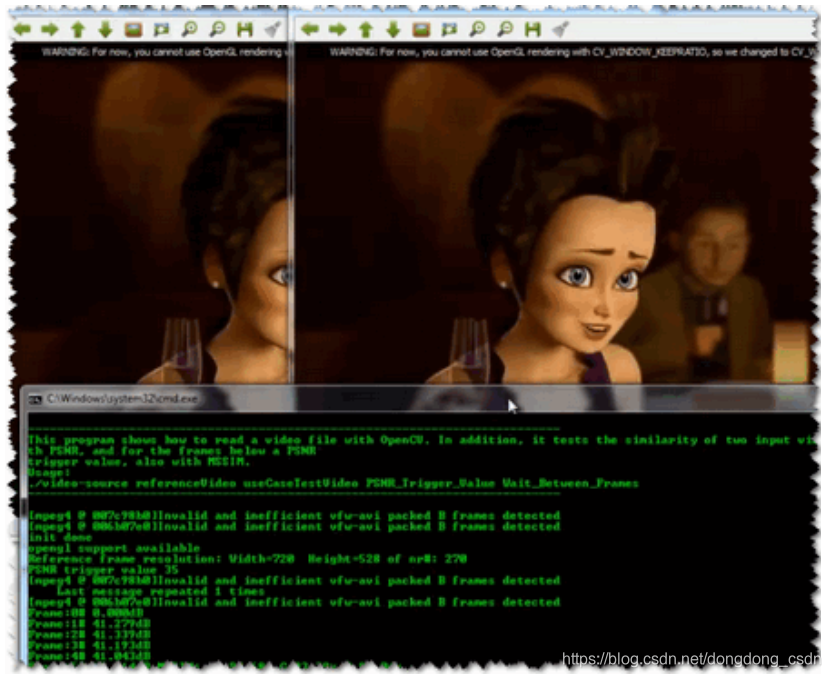Viewport: 831px width, 678px height.
Task: Save current image from left video window
Action: coord(244,30)
